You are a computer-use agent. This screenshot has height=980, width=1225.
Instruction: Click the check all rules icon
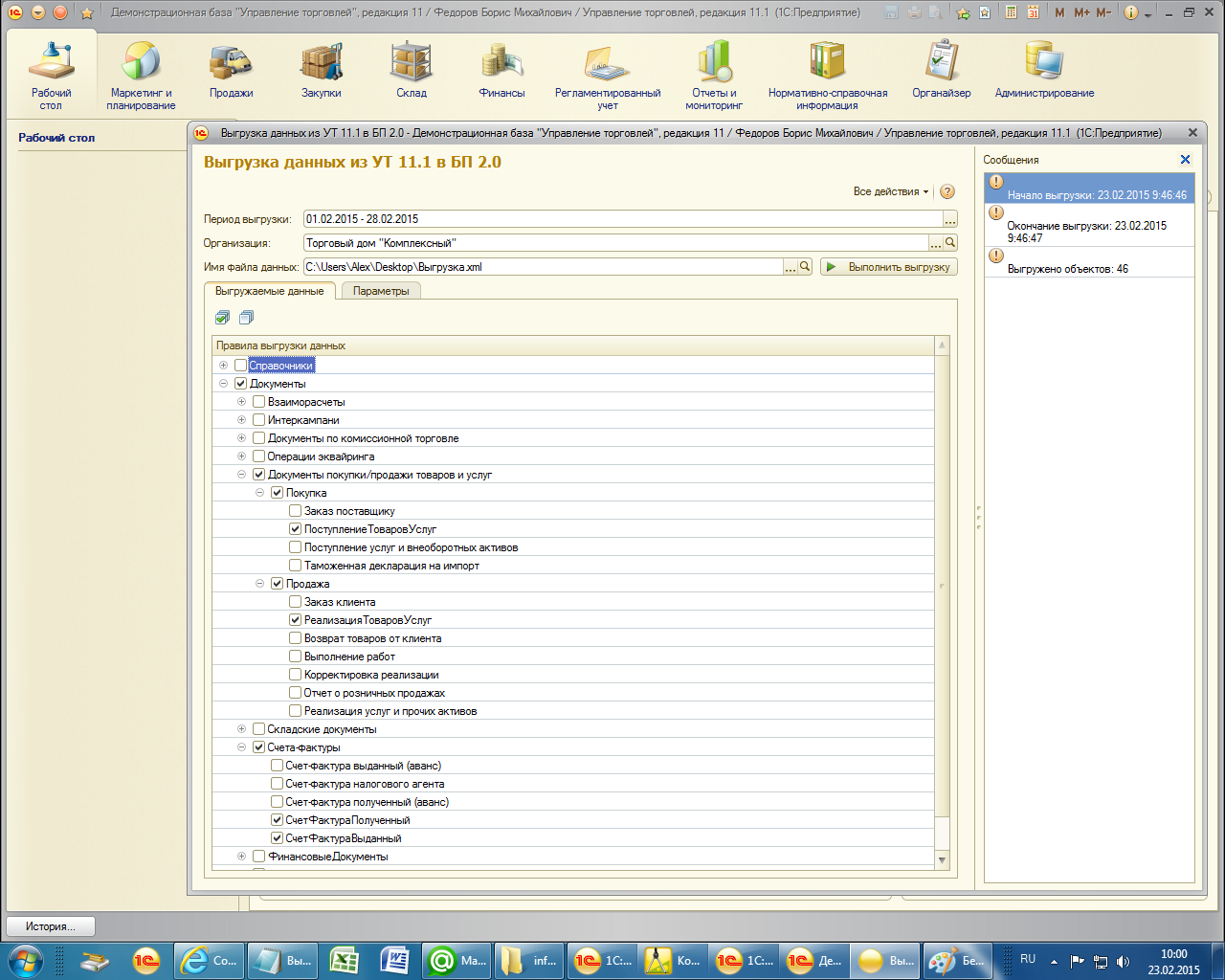(223, 318)
